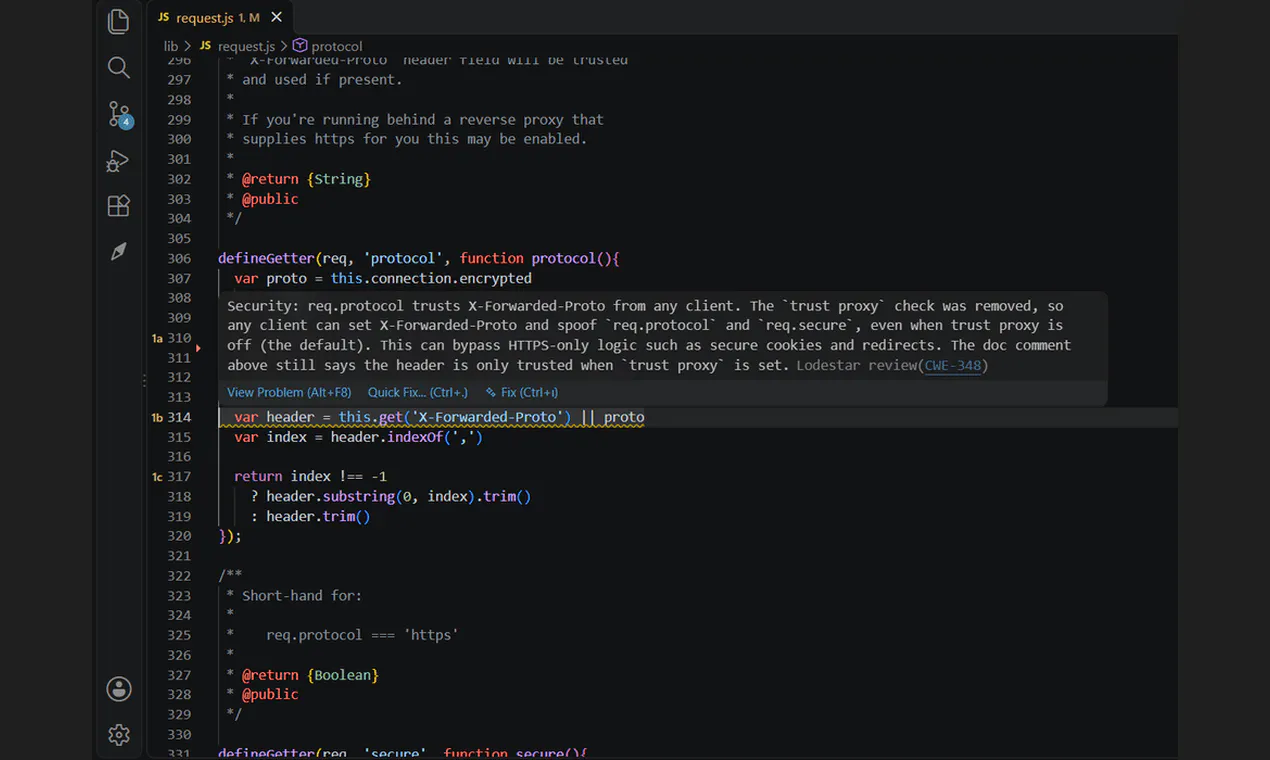The image size is (1270, 760).
Task: Open the Manage settings gear
Action: tap(119, 735)
